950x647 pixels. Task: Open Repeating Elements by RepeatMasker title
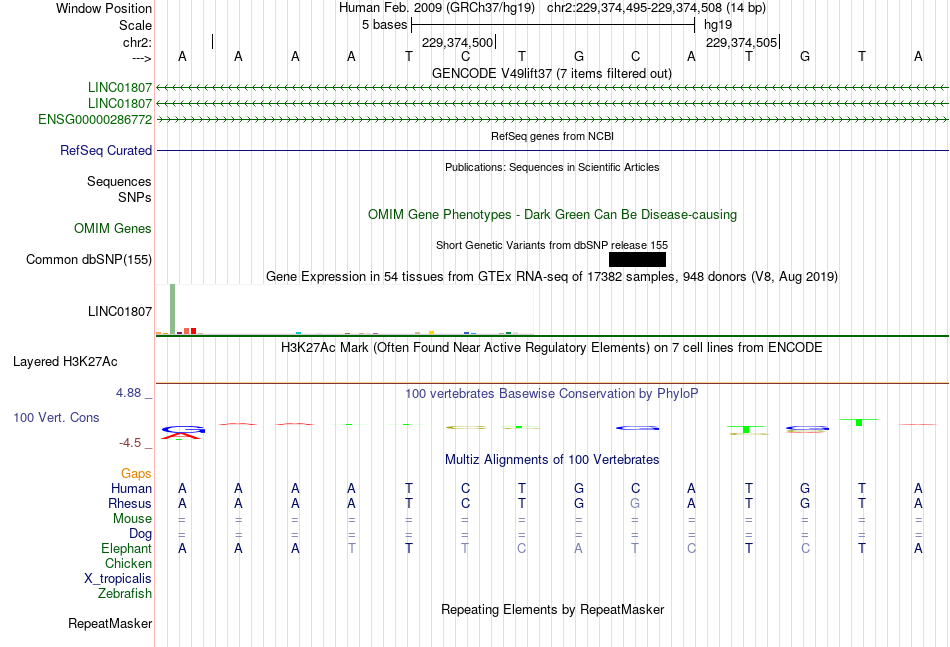(552, 609)
